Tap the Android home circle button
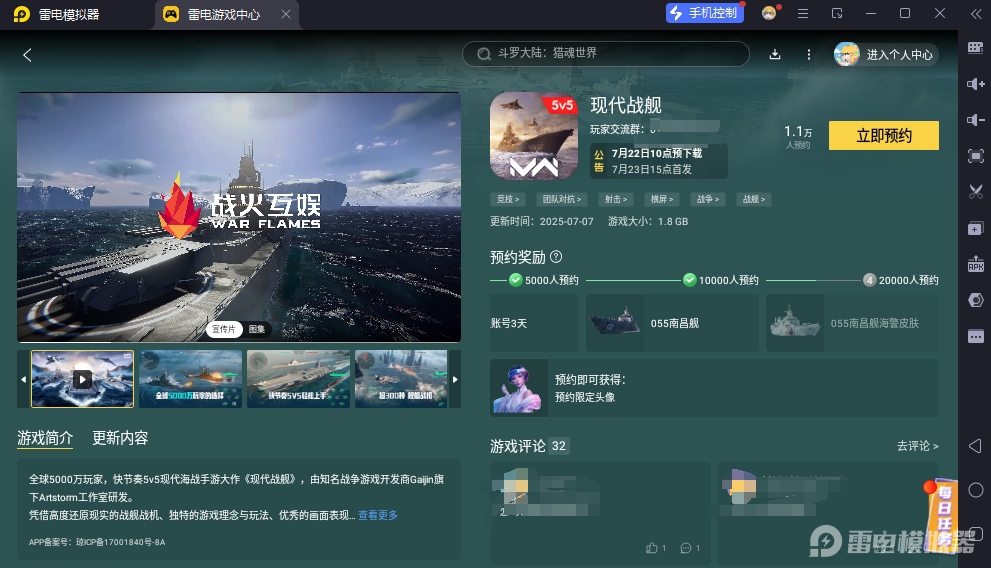This screenshot has width=991, height=568. 975,490
